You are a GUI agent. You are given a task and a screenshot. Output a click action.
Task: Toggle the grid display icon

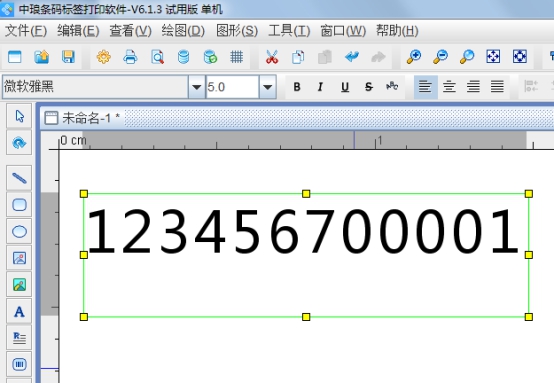coord(236,57)
